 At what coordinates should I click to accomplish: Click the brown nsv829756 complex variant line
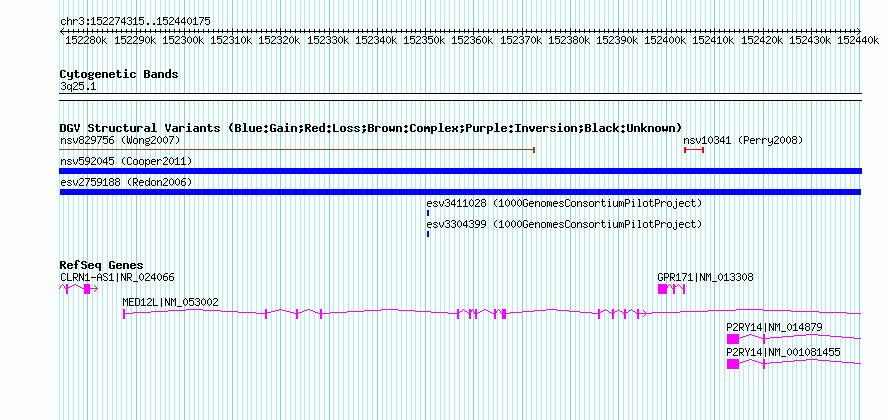[x=297, y=150]
